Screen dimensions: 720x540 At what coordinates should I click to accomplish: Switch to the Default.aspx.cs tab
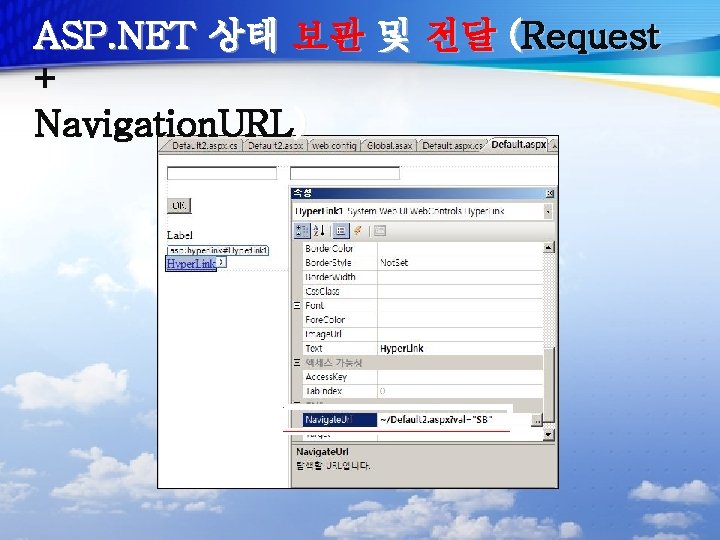[452, 146]
